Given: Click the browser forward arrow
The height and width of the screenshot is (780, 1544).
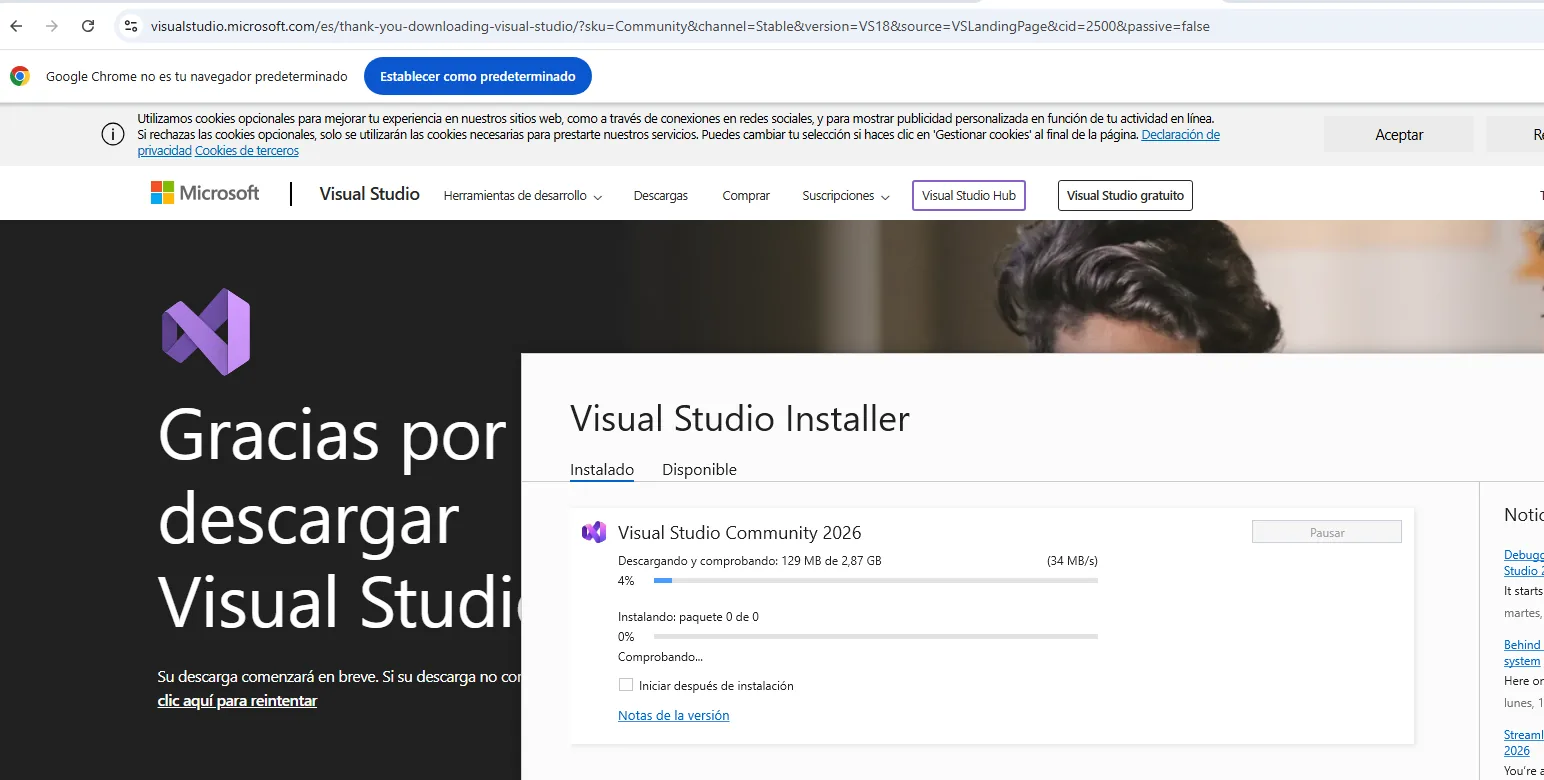Looking at the screenshot, I should [x=52, y=26].
